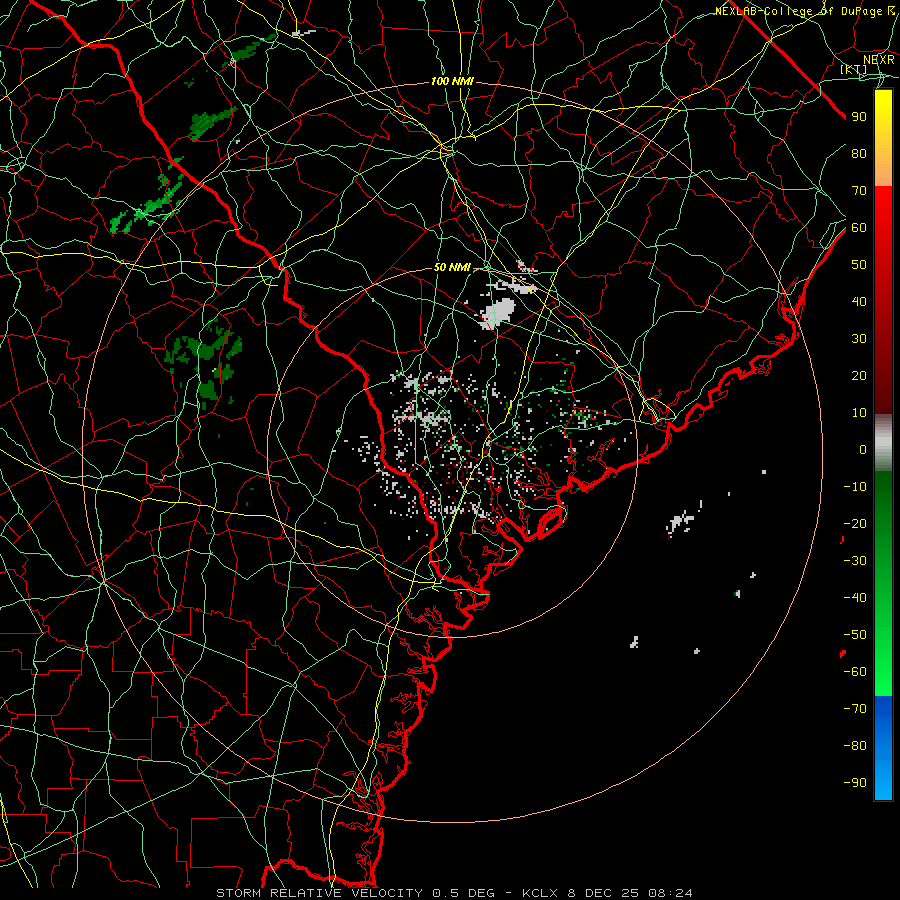Viewport: 900px width, 900px height.
Task: Click the large gray echo near 50 NMI label
Action: pos(497,313)
